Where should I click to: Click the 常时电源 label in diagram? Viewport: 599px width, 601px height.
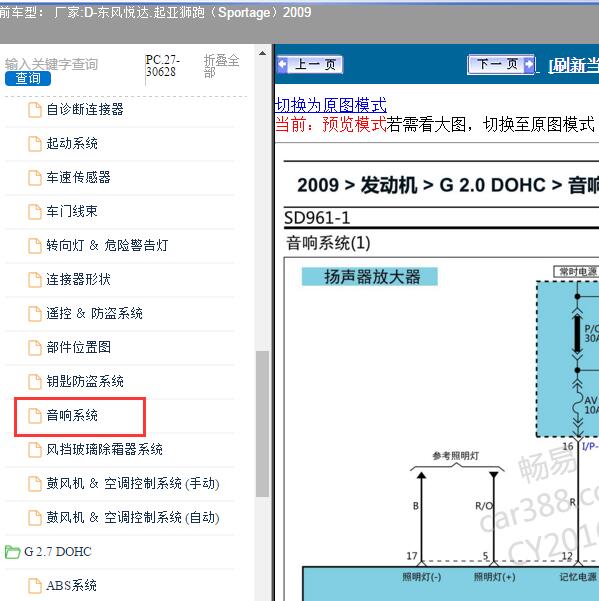(576, 272)
